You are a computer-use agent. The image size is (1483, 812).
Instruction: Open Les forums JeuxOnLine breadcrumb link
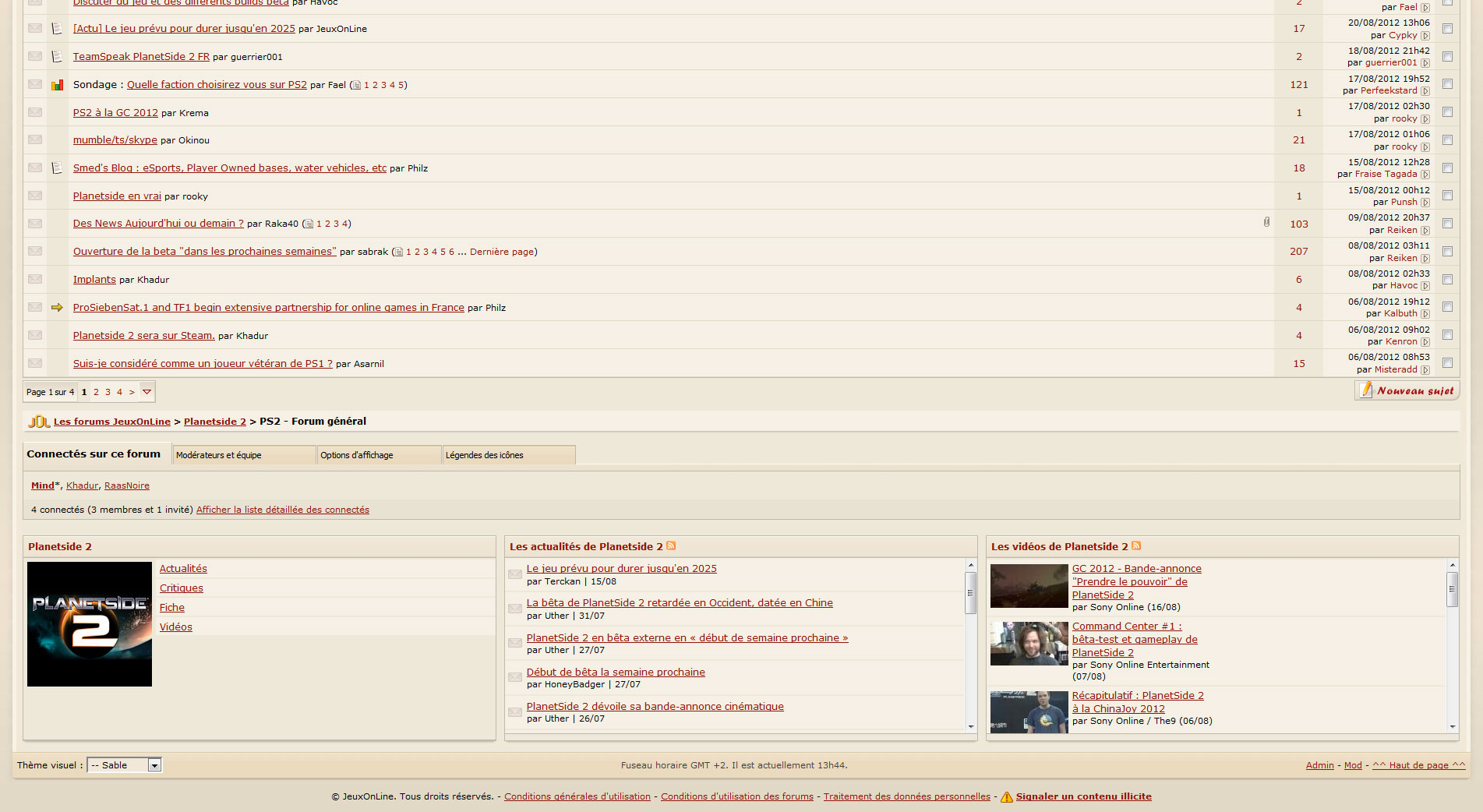click(112, 422)
